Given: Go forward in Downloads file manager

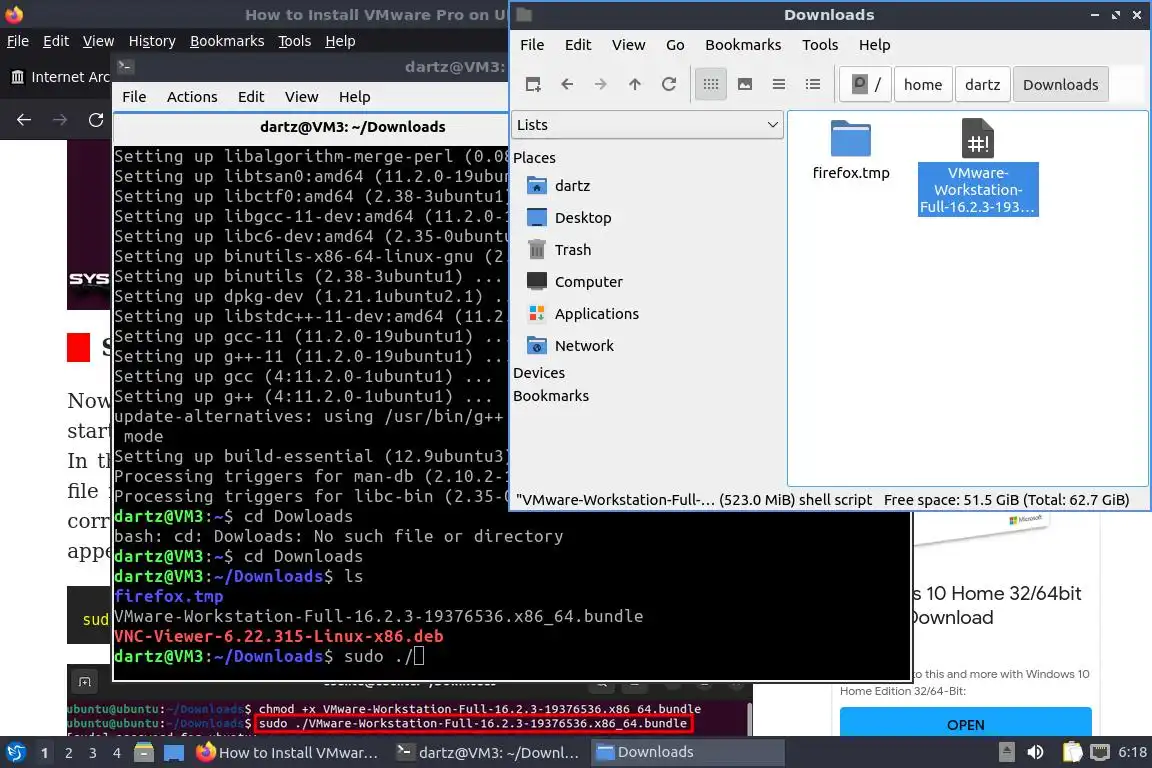Looking at the screenshot, I should 601,85.
